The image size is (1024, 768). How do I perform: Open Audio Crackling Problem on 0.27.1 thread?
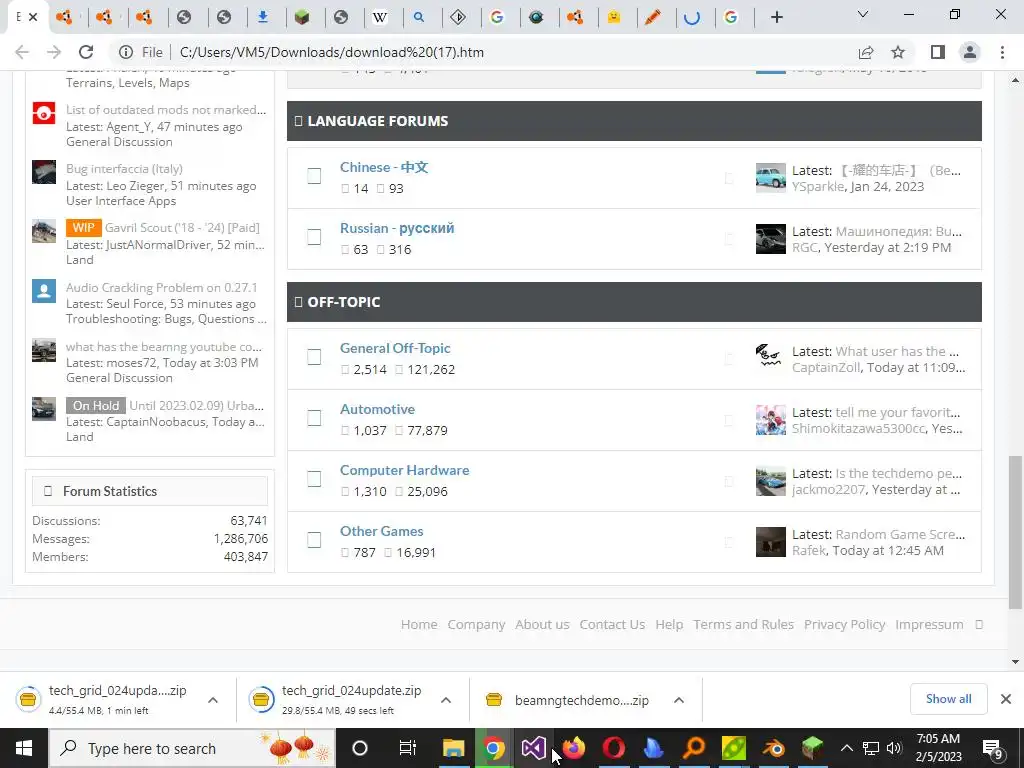click(161, 287)
